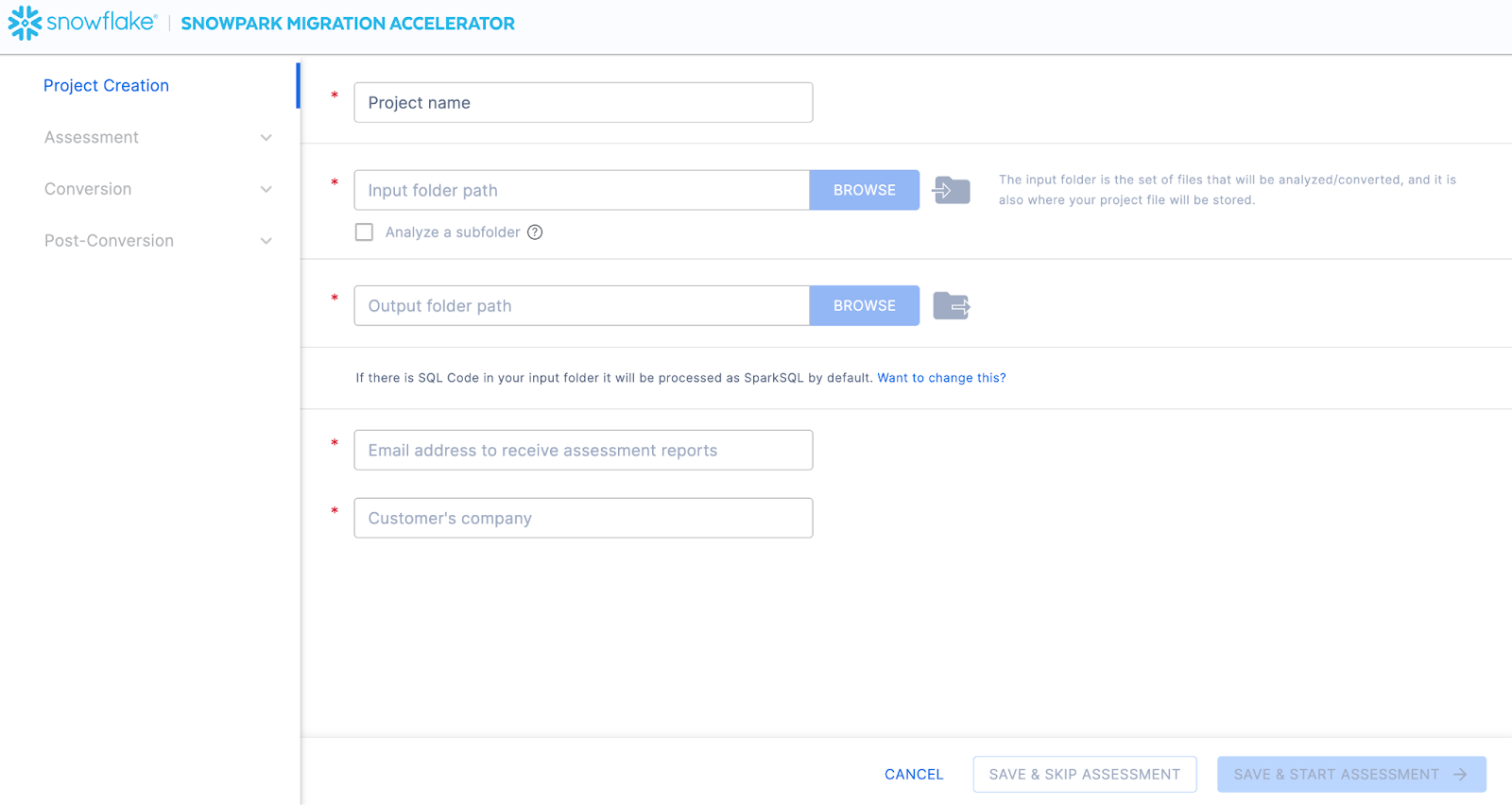Expand the Conversion section chevron

coord(266,190)
